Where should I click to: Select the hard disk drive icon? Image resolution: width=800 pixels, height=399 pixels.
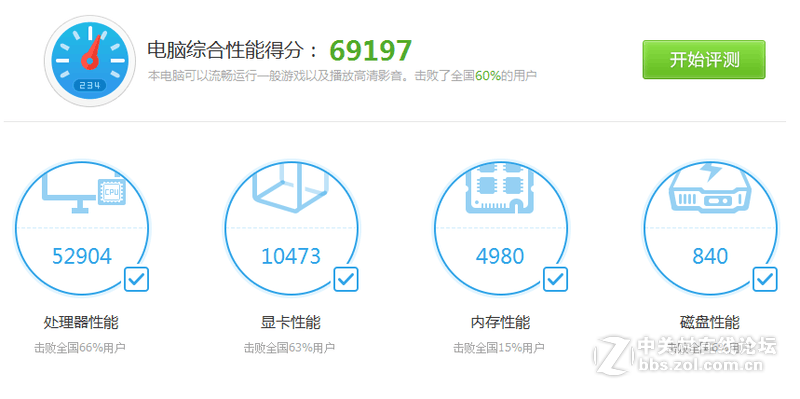[710, 187]
